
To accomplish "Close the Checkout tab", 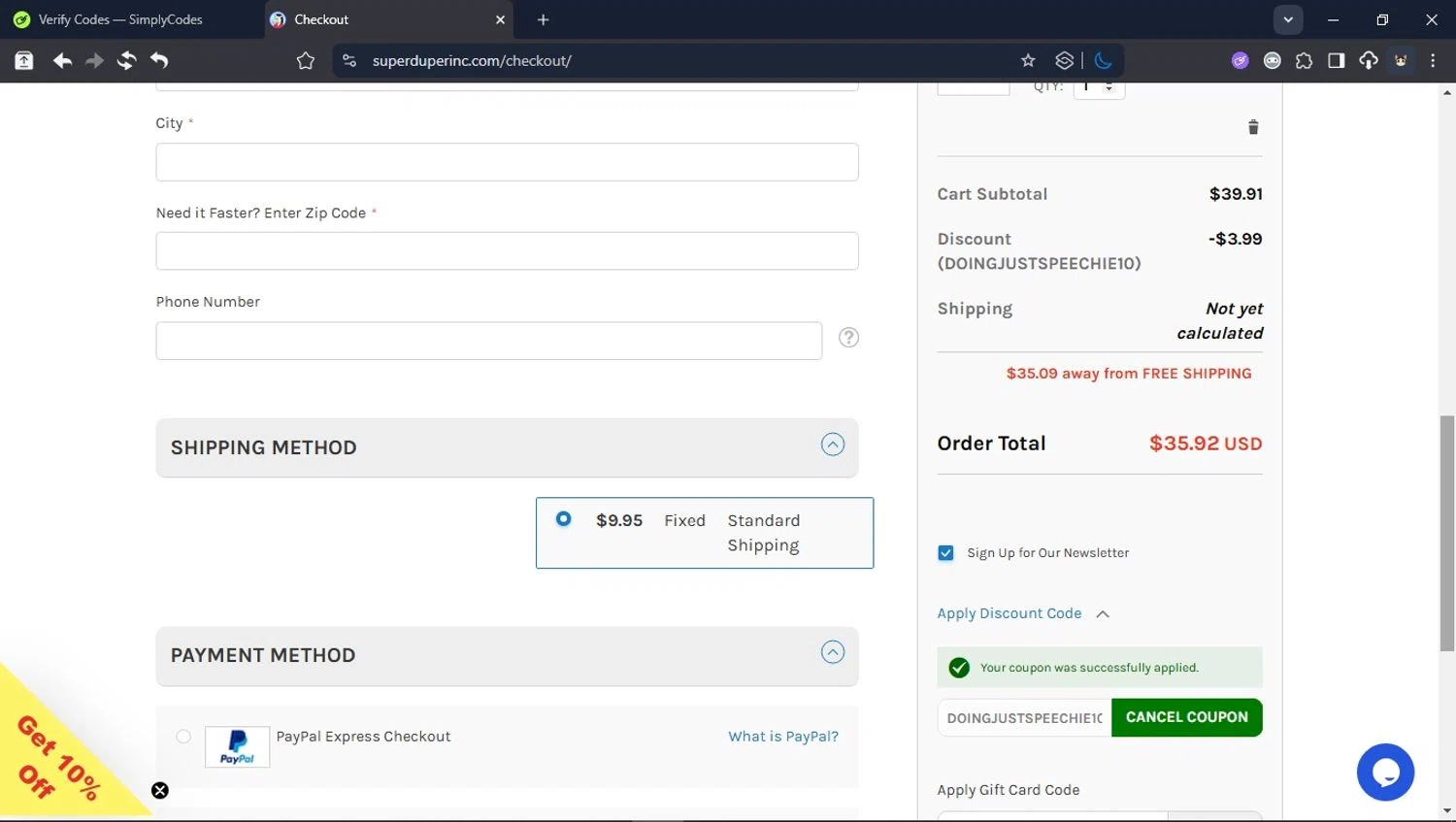I will [500, 19].
